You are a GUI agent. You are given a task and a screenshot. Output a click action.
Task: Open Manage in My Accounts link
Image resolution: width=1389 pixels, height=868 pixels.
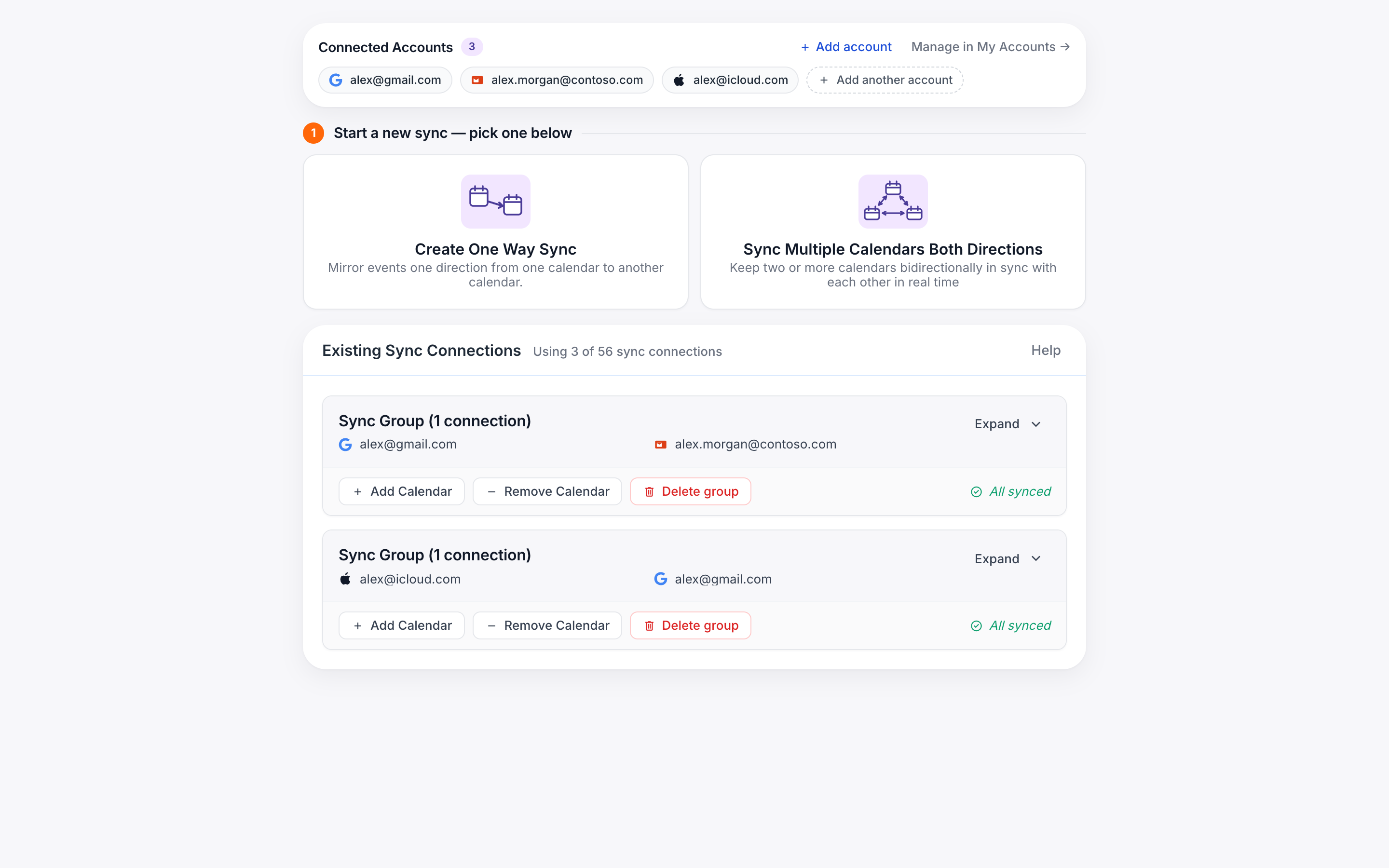click(990, 46)
